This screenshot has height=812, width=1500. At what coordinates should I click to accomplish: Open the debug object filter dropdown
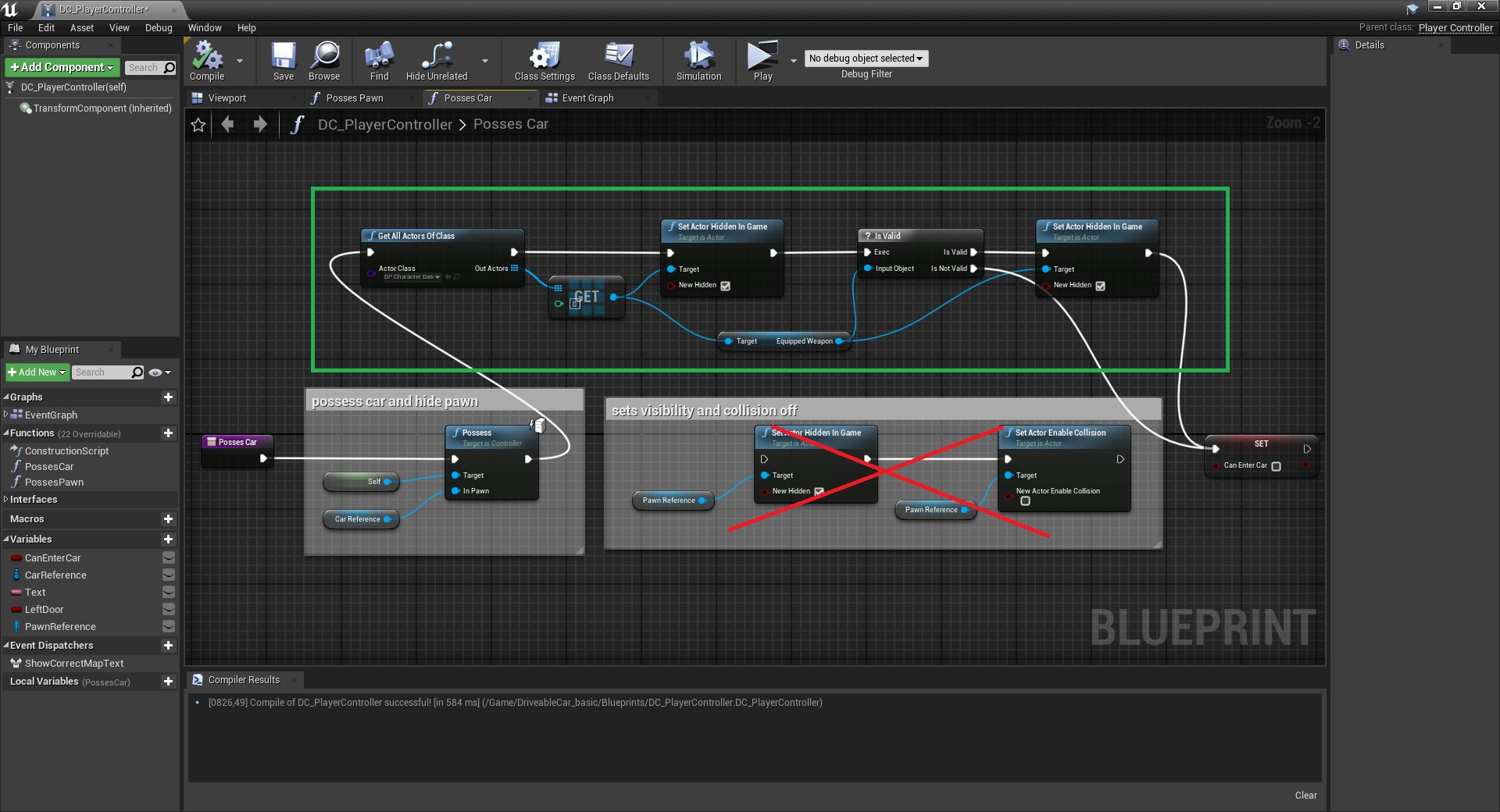tap(866, 59)
